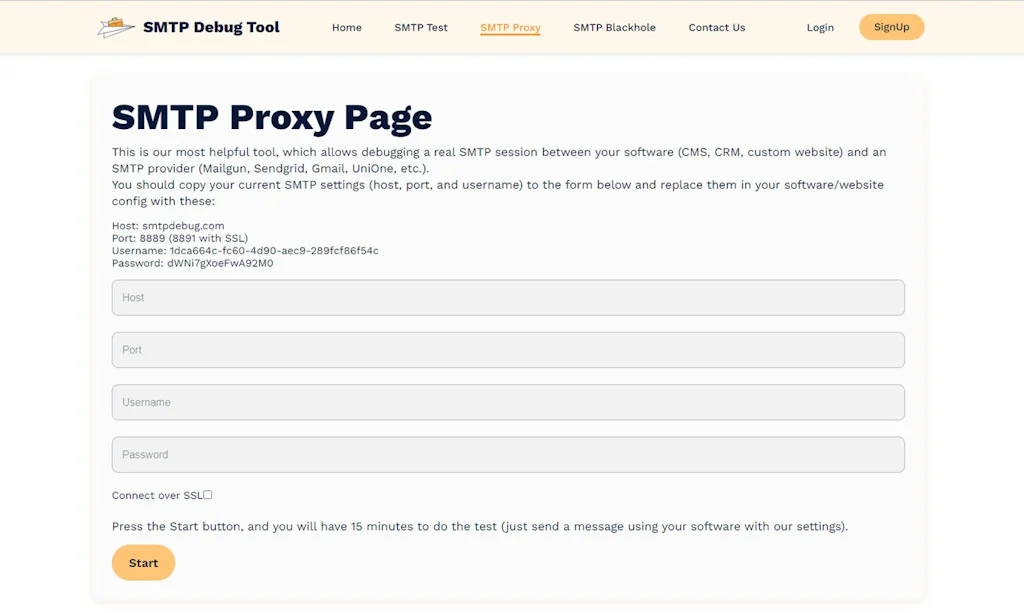Click inside the Host input field

pos(507,297)
